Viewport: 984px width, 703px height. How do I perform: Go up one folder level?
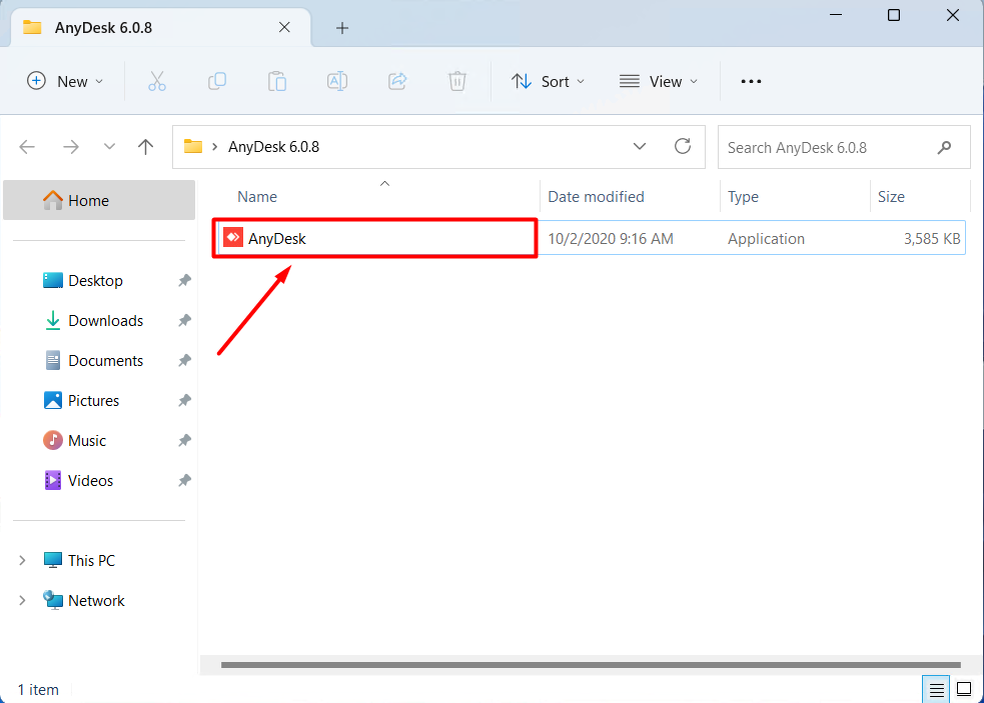[146, 147]
